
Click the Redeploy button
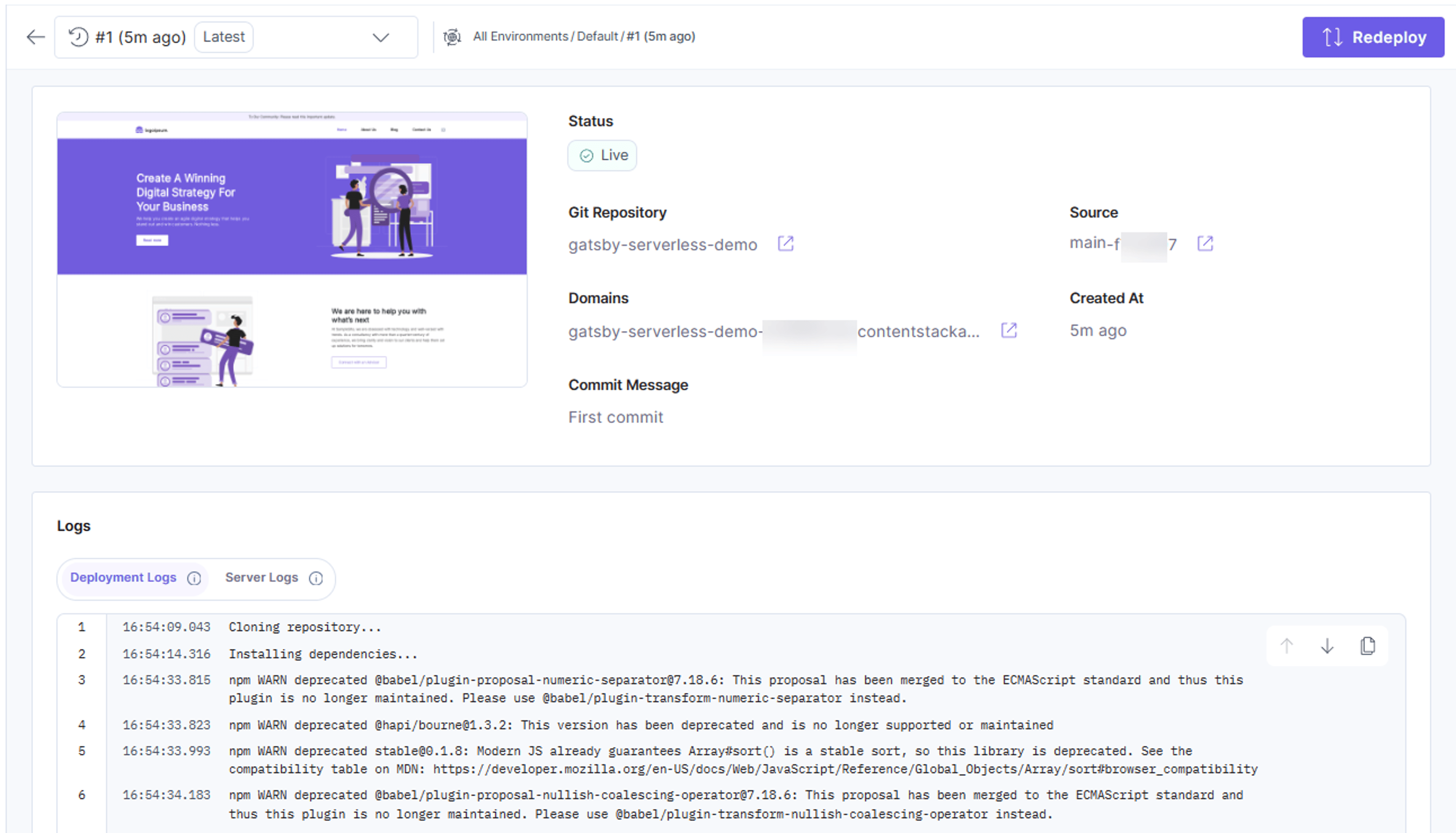(1373, 37)
